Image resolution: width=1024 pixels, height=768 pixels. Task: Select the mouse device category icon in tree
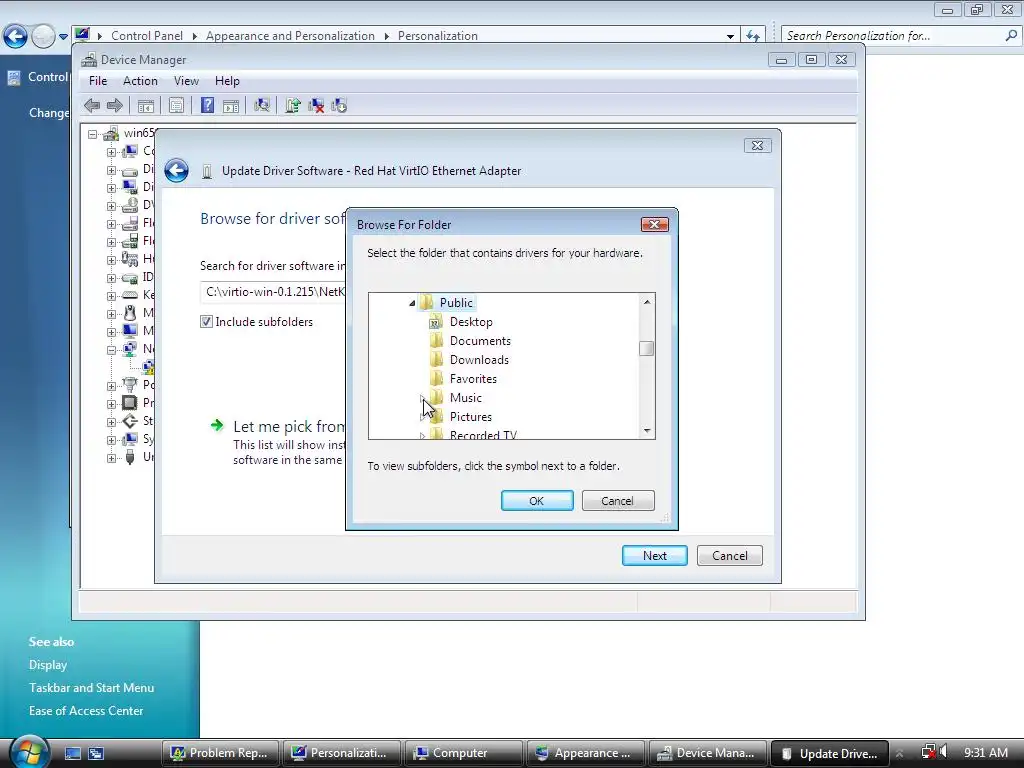[x=130, y=313]
